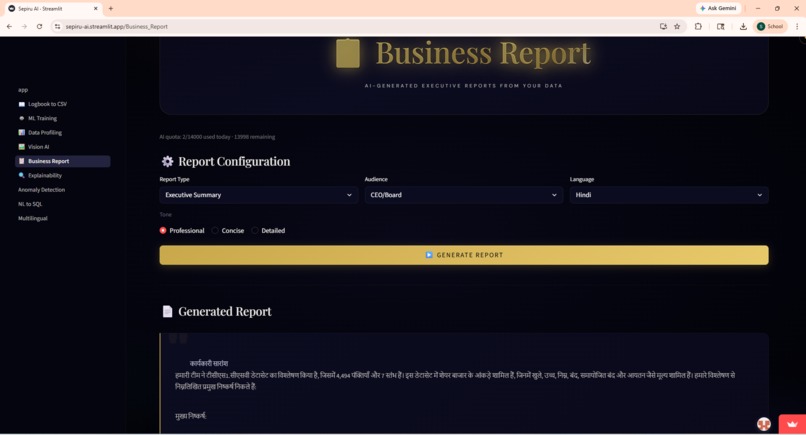Screen dimensions: 806x435
Task: Click the AI quota text line
Action: pos(217,137)
